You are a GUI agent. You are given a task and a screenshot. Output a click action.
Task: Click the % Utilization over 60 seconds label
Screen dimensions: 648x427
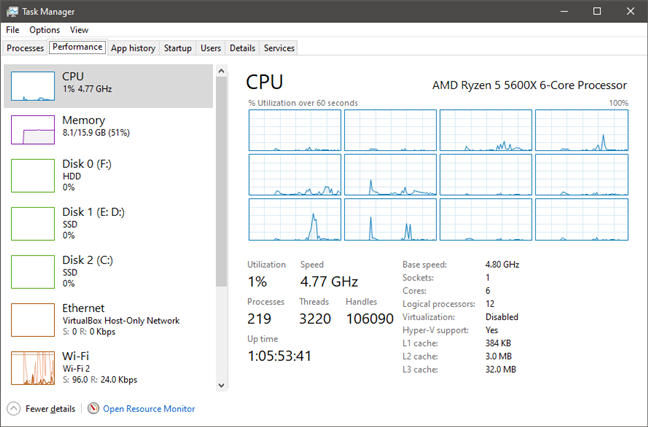[x=303, y=103]
